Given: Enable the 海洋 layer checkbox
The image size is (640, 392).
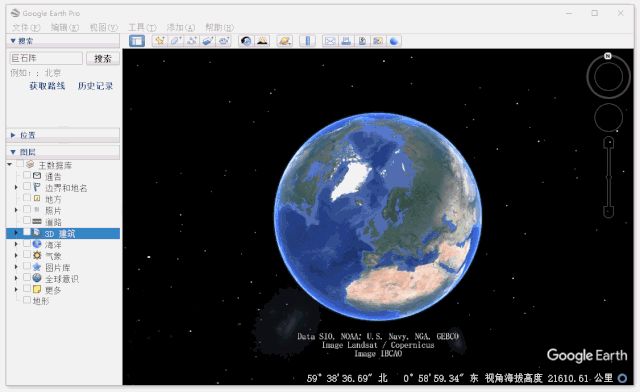Looking at the screenshot, I should pyautogui.click(x=27, y=244).
